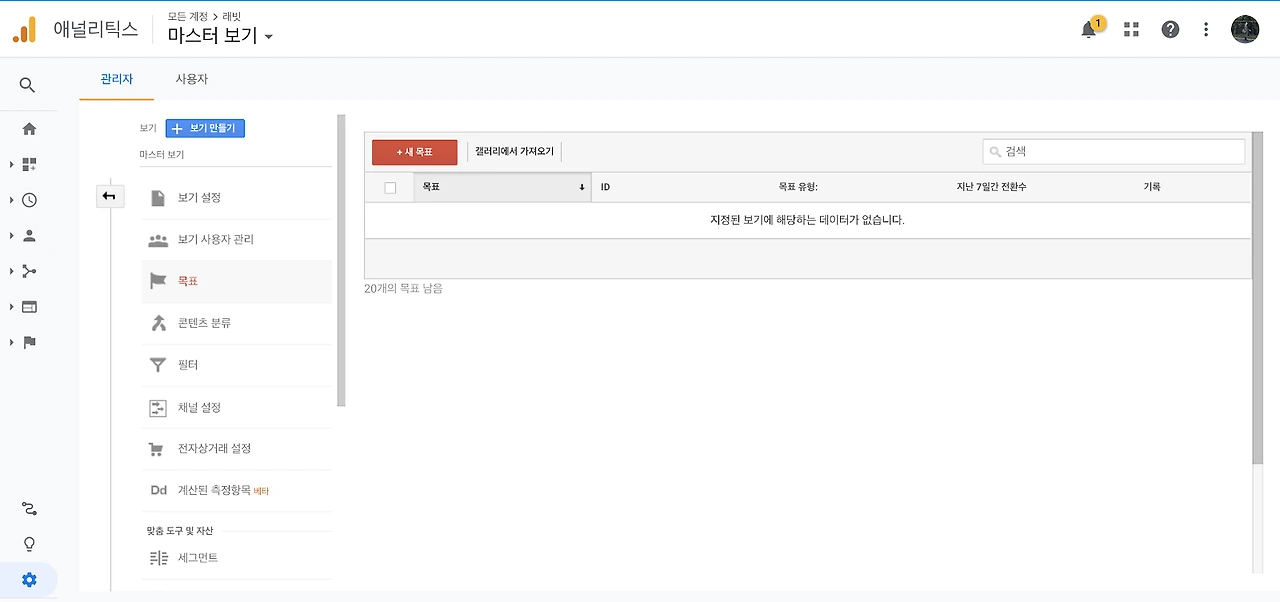Open the three-dot more options menu
1280x602 pixels.
click(x=1207, y=29)
